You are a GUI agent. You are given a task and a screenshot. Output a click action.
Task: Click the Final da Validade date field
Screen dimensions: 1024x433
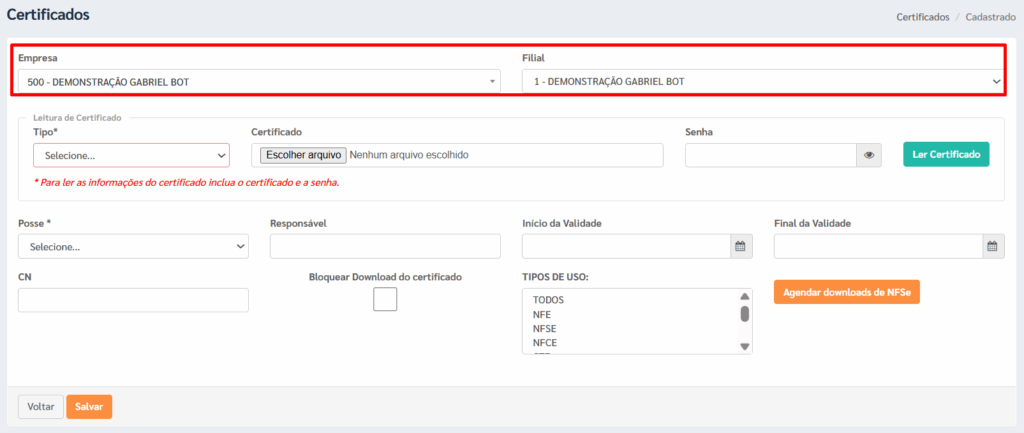point(878,246)
